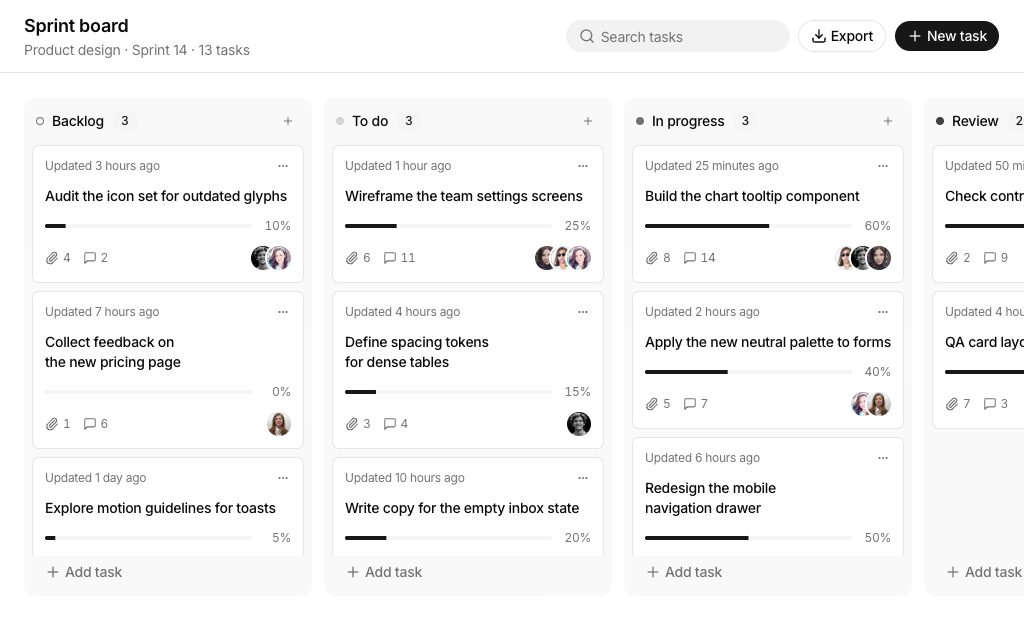The height and width of the screenshot is (620, 1024).
Task: View comments on Collect feedback card
Action: (x=95, y=424)
